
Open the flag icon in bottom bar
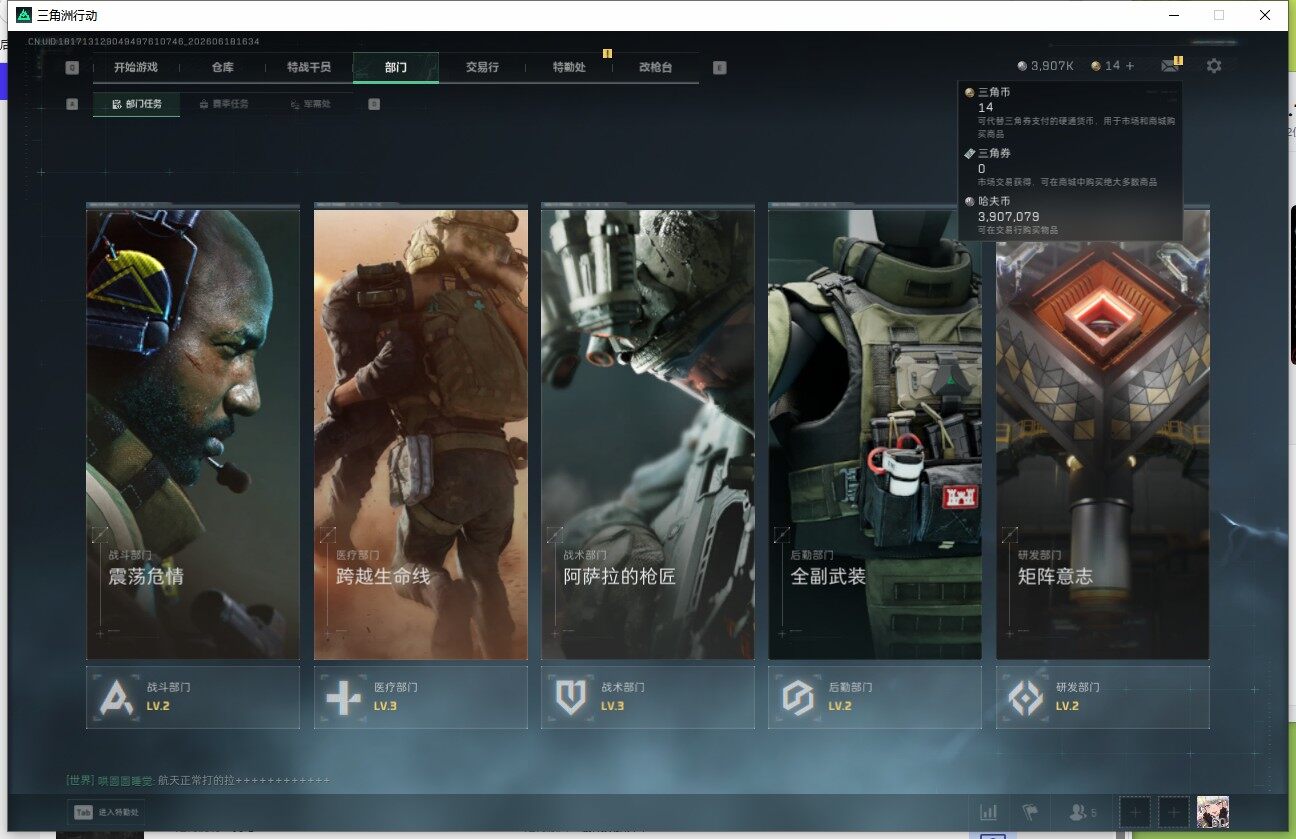pyautogui.click(x=1030, y=813)
